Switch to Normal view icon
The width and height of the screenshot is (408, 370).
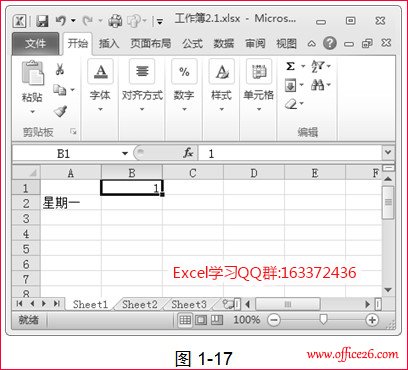(x=185, y=320)
